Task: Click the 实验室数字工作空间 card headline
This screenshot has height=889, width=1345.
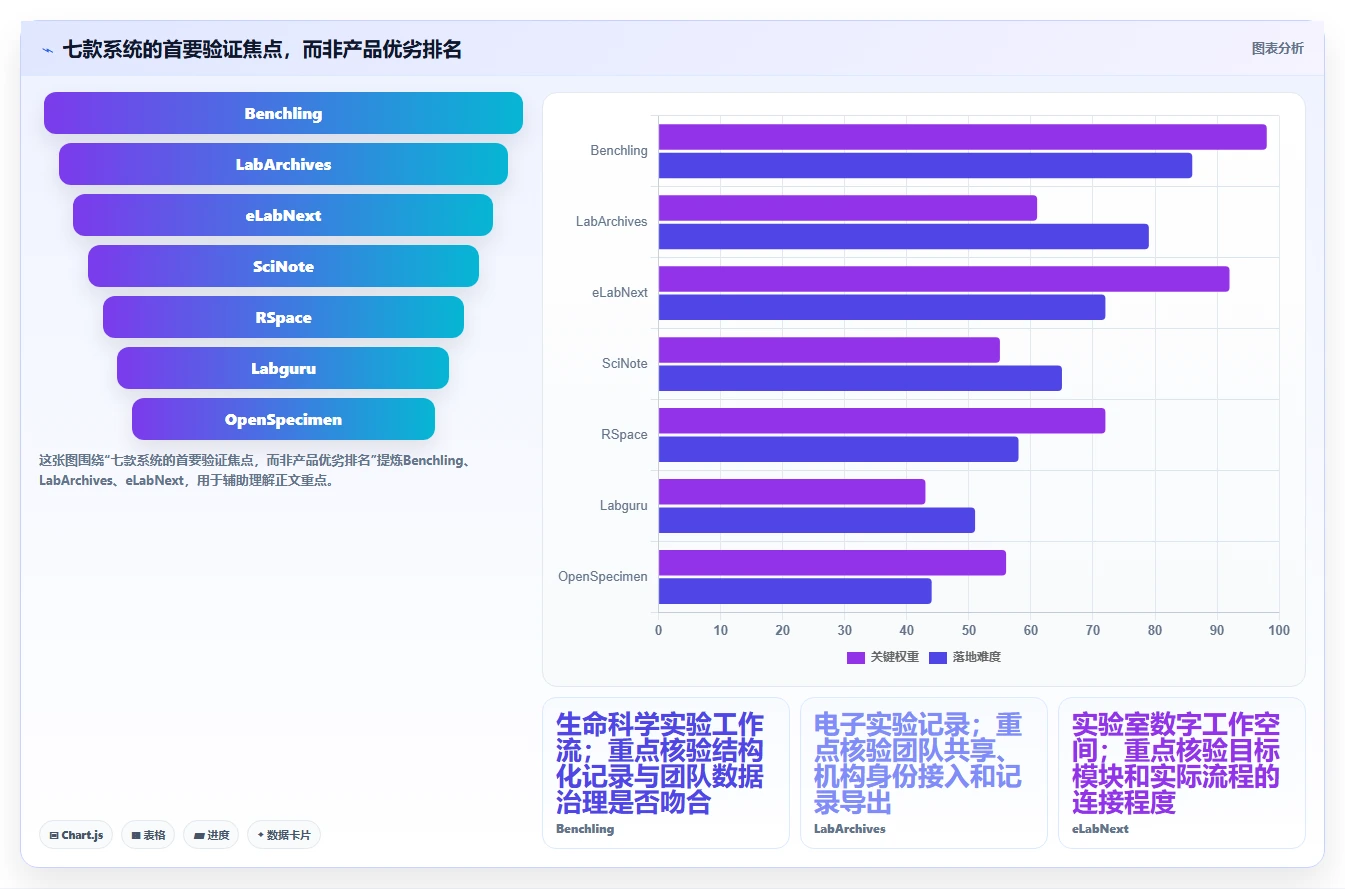Action: click(x=1176, y=763)
